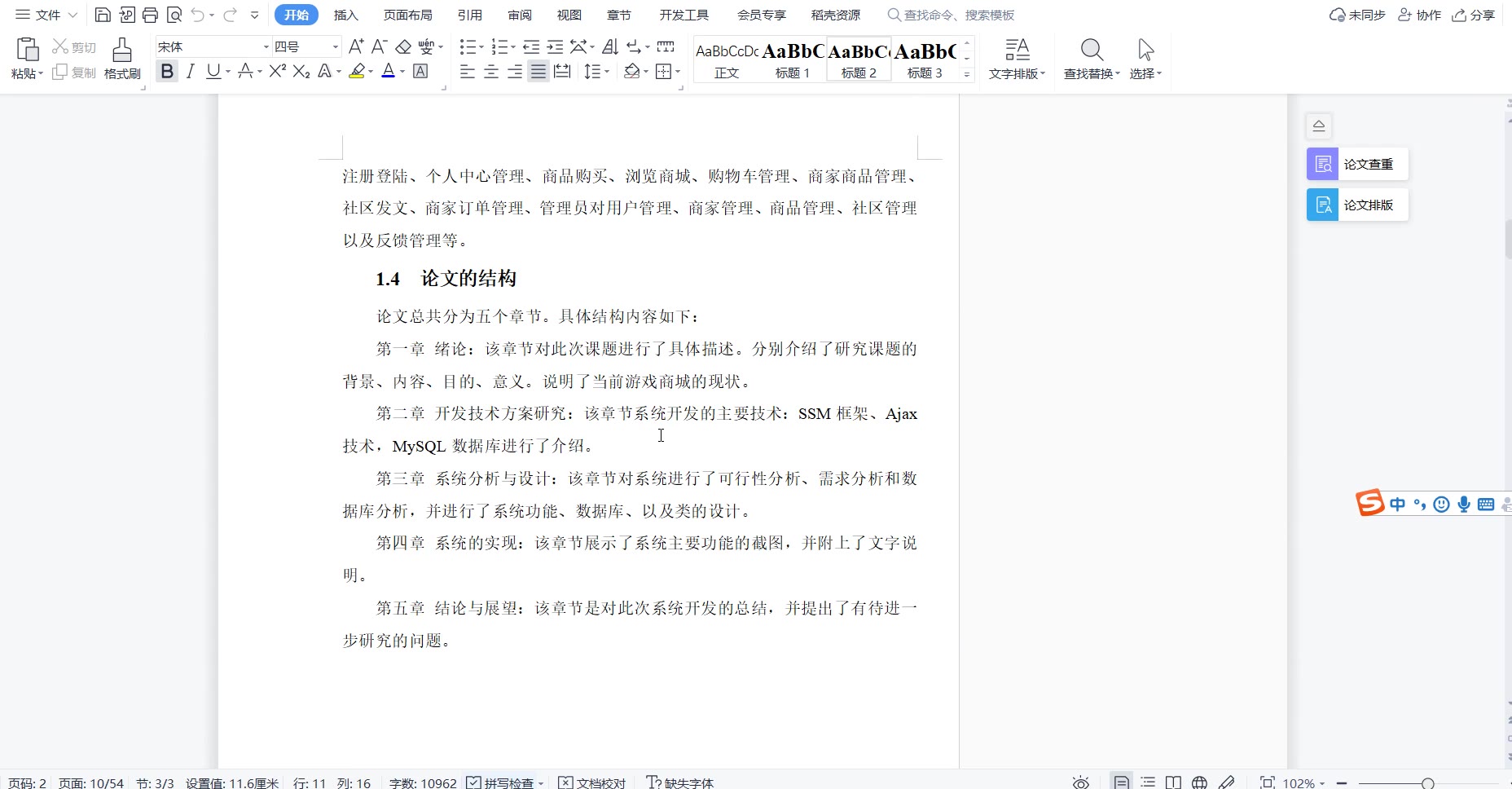Switch to the 插入 (Insert) tab
The height and width of the screenshot is (789, 1512).
(x=345, y=15)
